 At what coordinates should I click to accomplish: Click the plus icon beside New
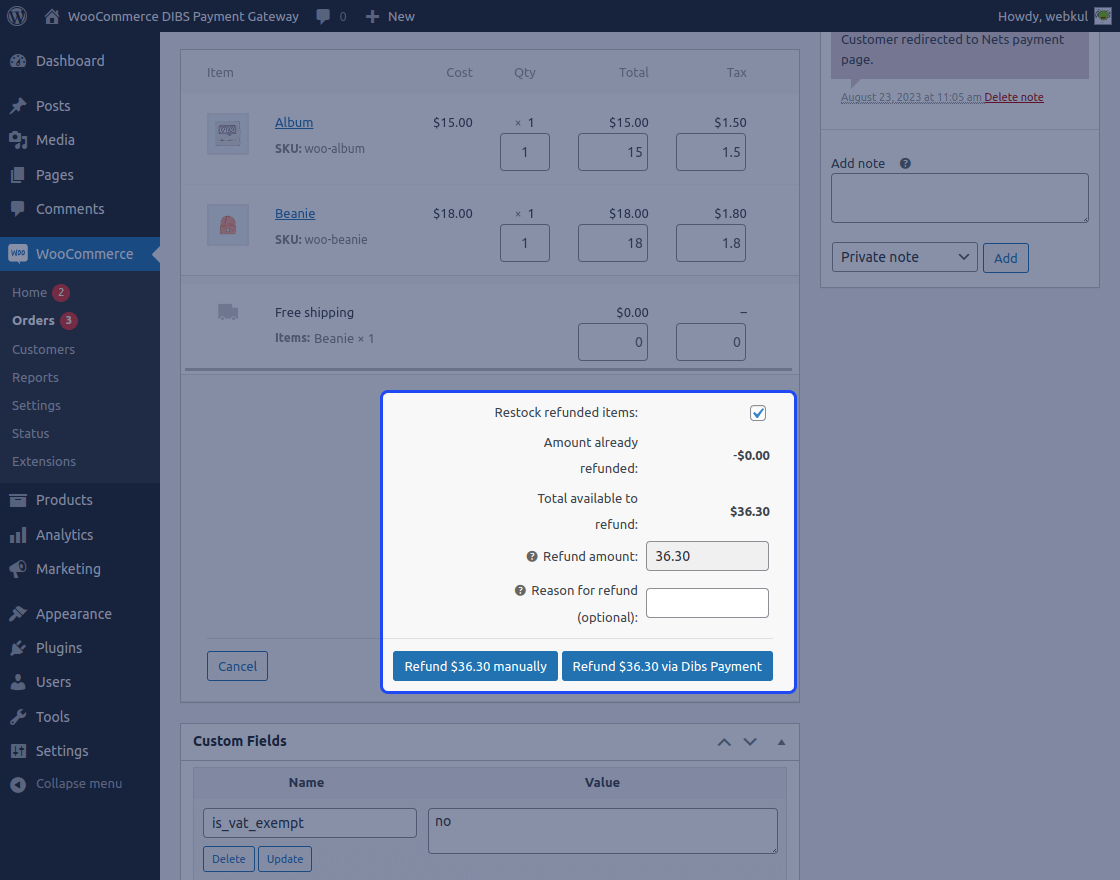tap(372, 16)
